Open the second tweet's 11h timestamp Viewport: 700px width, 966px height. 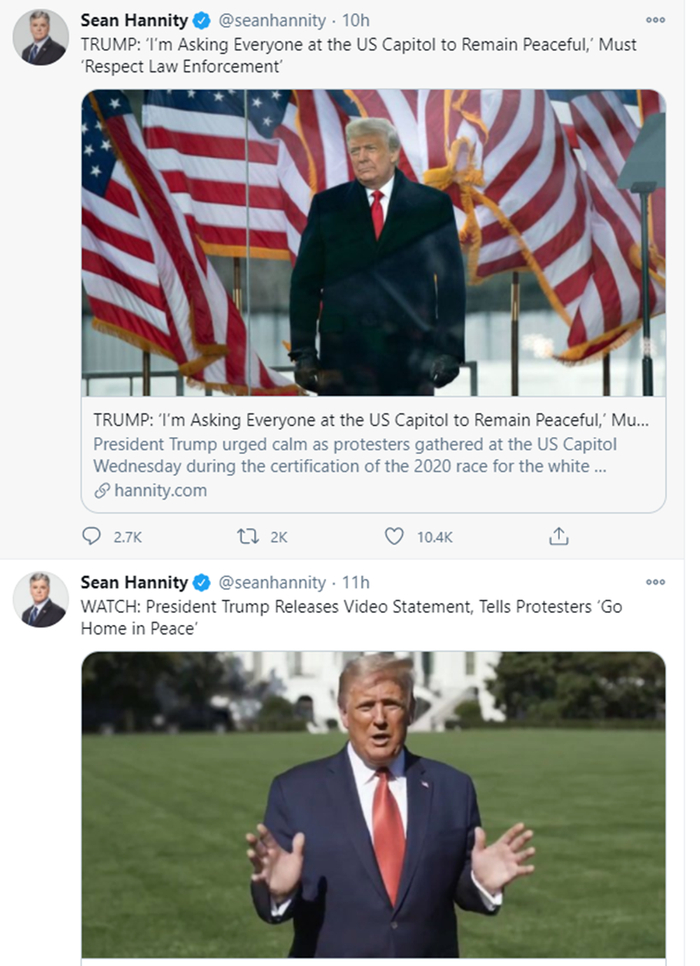coord(355,582)
